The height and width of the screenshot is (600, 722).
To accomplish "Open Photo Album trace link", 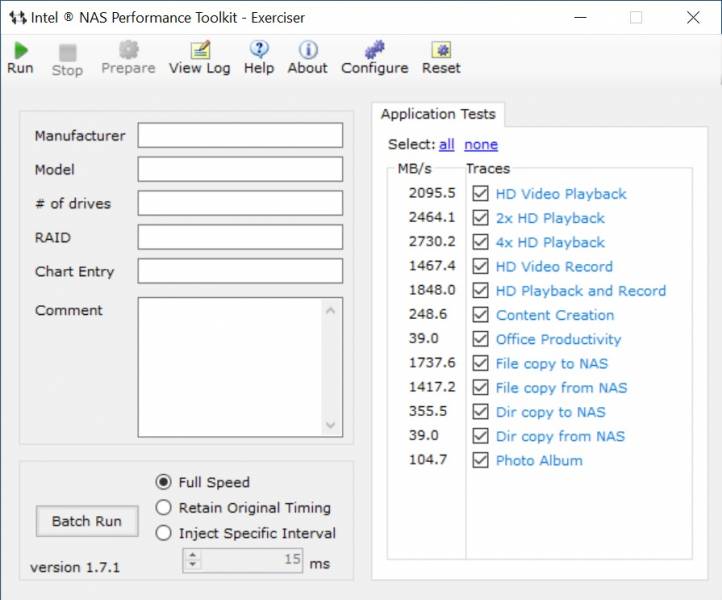I will (x=539, y=460).
